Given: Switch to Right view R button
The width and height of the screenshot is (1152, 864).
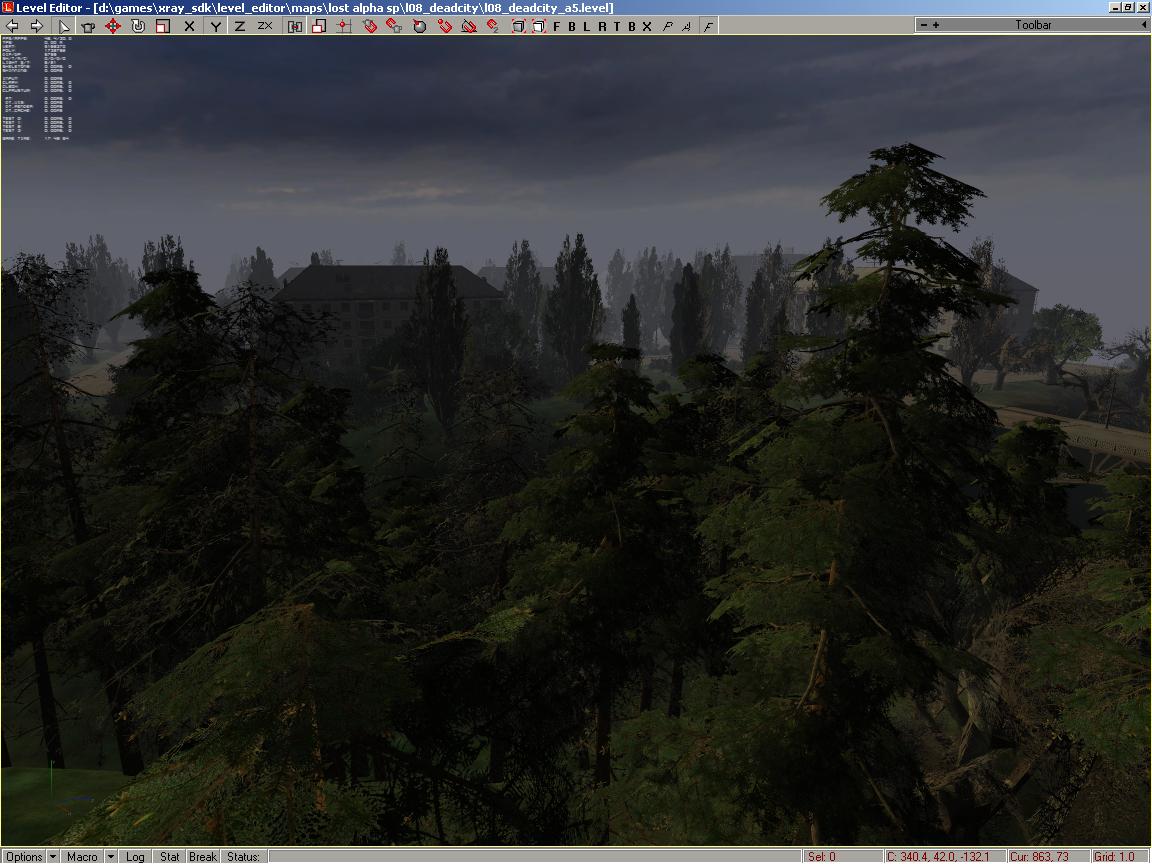Looking at the screenshot, I should [x=602, y=26].
